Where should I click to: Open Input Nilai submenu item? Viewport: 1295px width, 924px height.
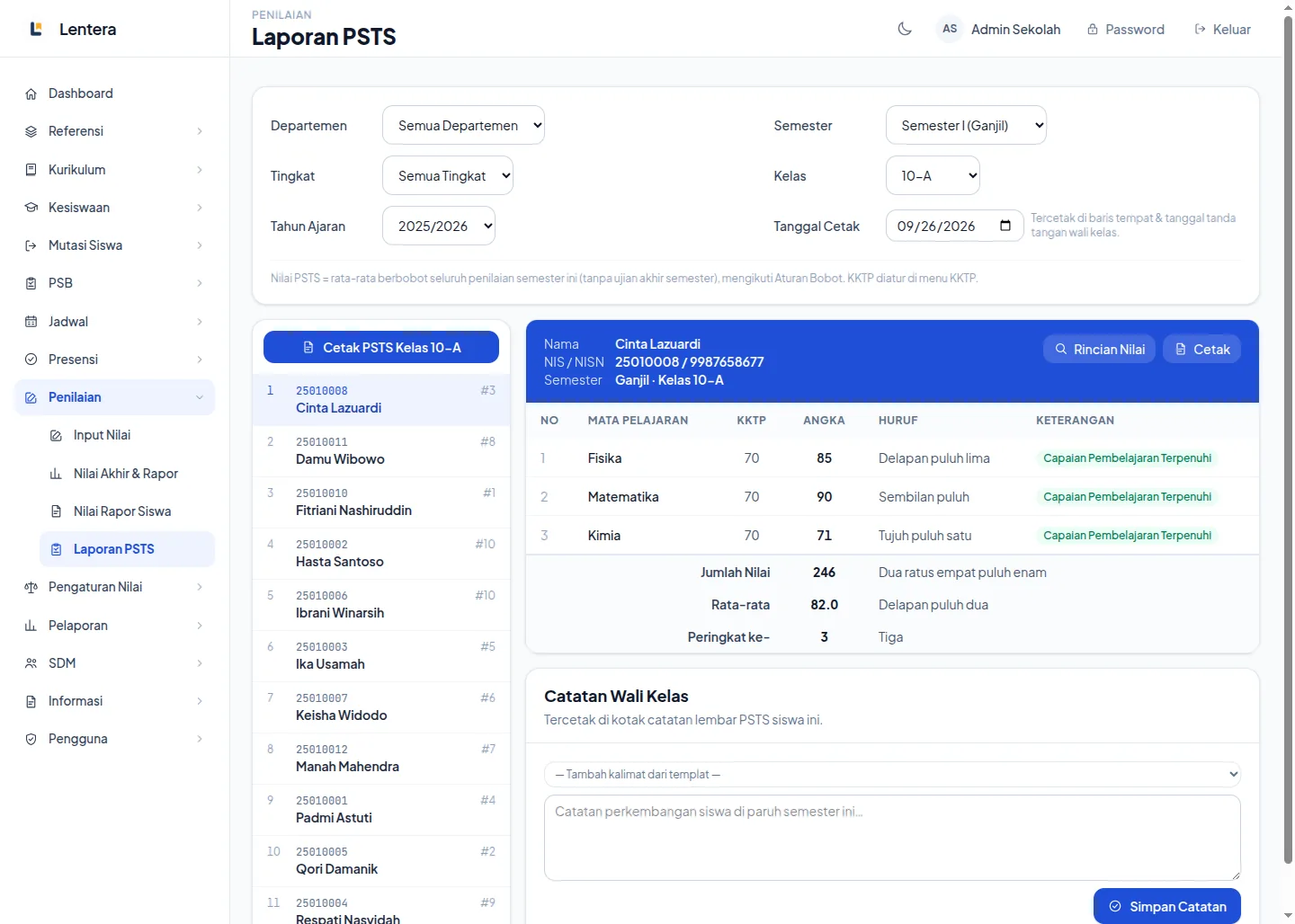click(x=127, y=435)
